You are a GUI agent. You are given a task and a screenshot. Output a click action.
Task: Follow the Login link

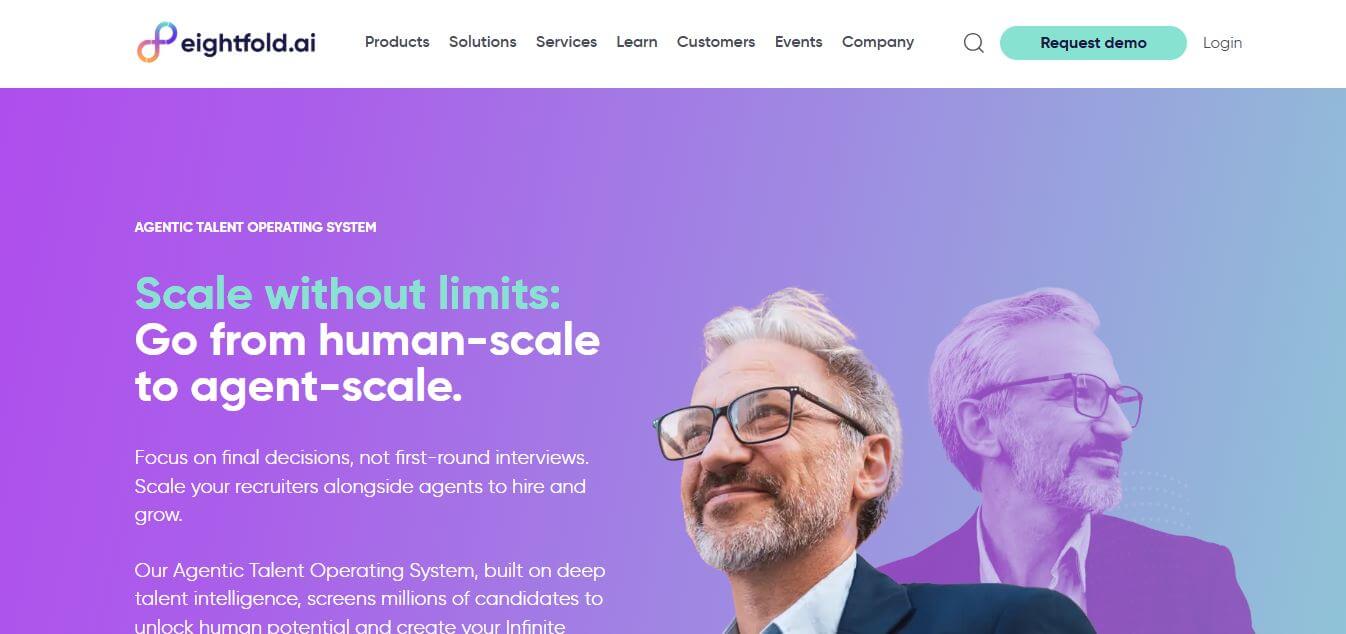point(1222,43)
